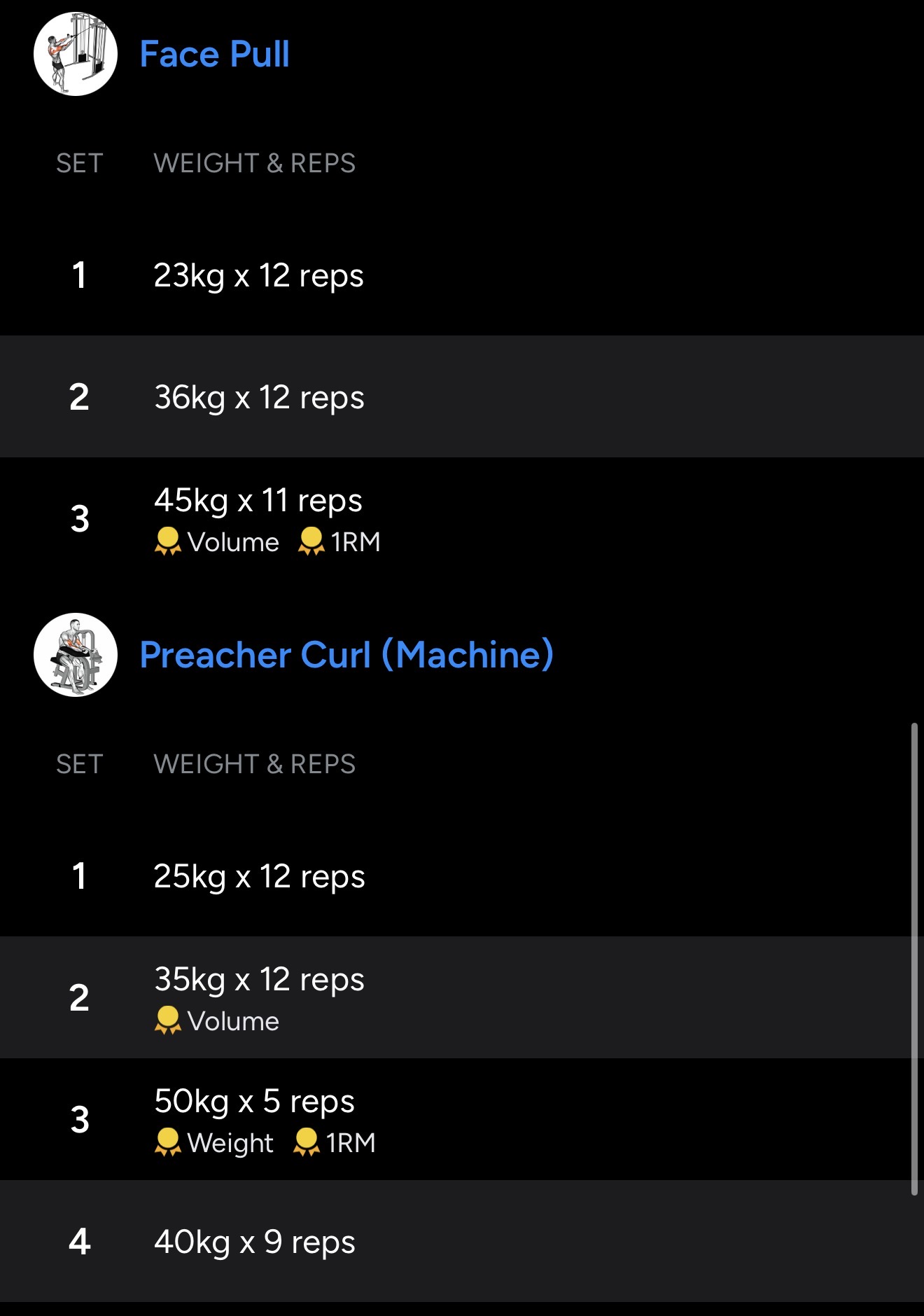The width and height of the screenshot is (924, 1316).
Task: Open Preacher Curl (Machine) exercise details
Action: click(x=346, y=655)
